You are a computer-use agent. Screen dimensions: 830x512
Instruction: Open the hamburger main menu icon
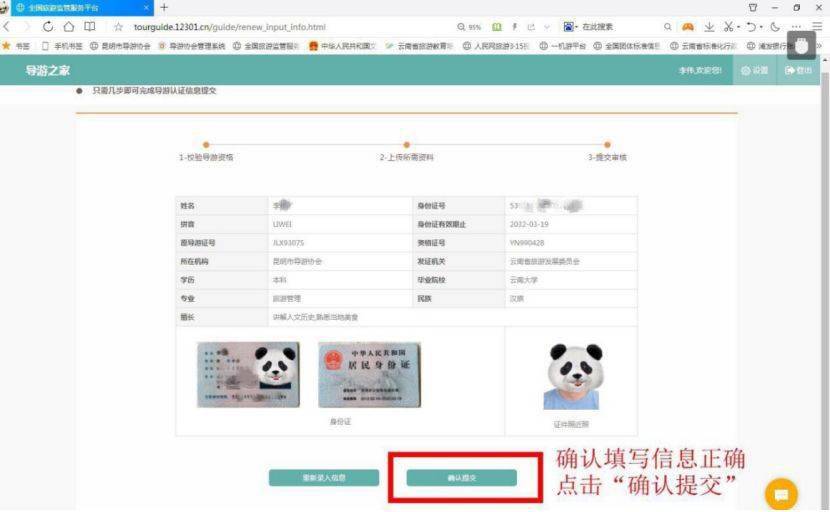tap(817, 26)
